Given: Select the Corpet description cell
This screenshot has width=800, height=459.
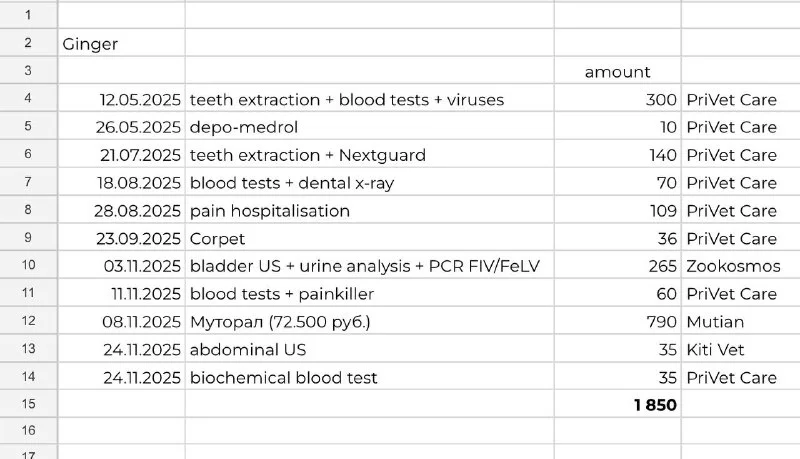Looking at the screenshot, I should [x=217, y=239].
